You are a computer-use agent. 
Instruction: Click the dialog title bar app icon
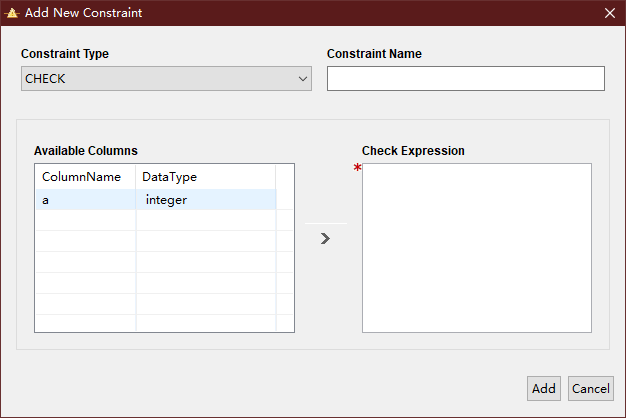click(12, 13)
